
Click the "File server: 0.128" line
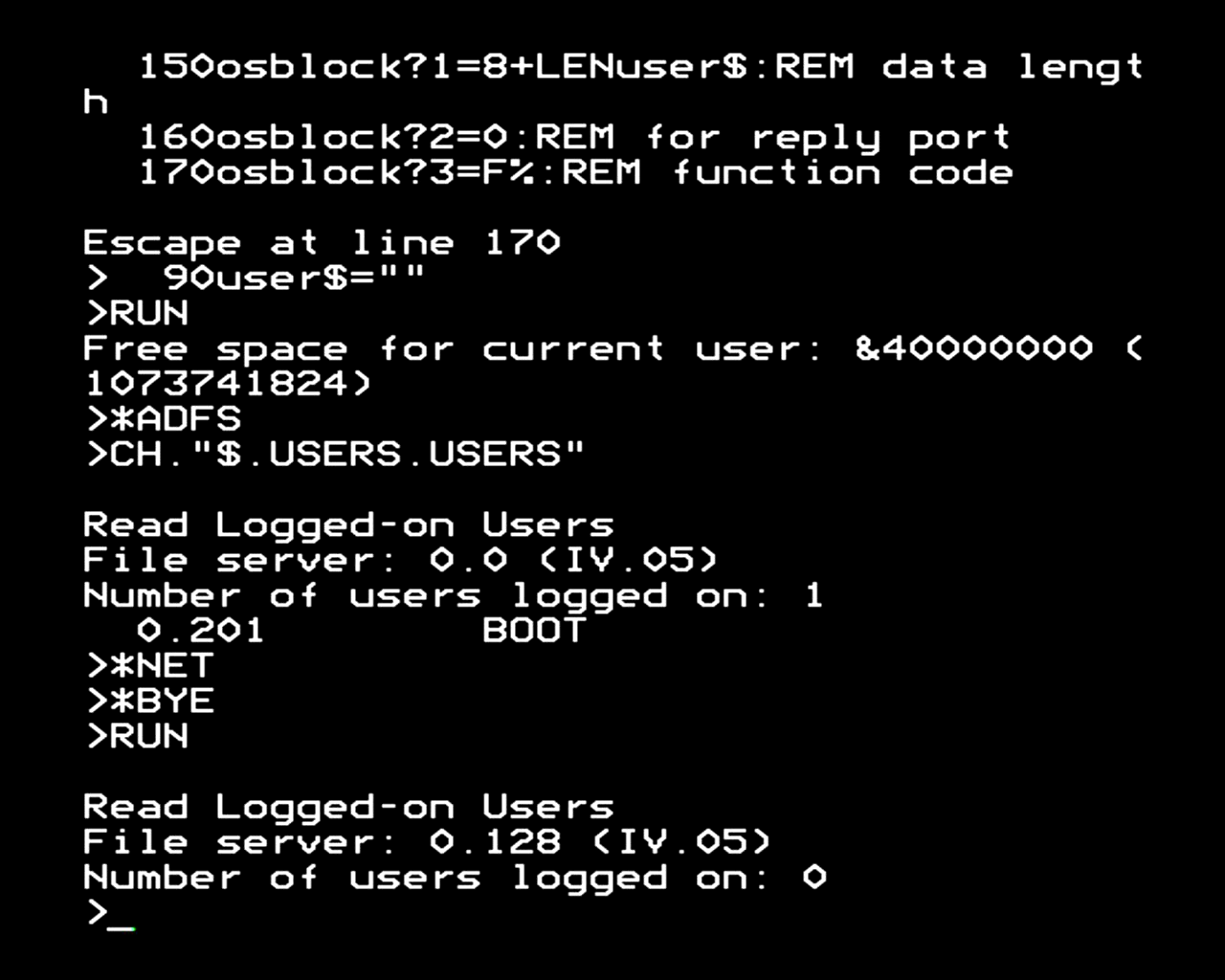(426, 843)
